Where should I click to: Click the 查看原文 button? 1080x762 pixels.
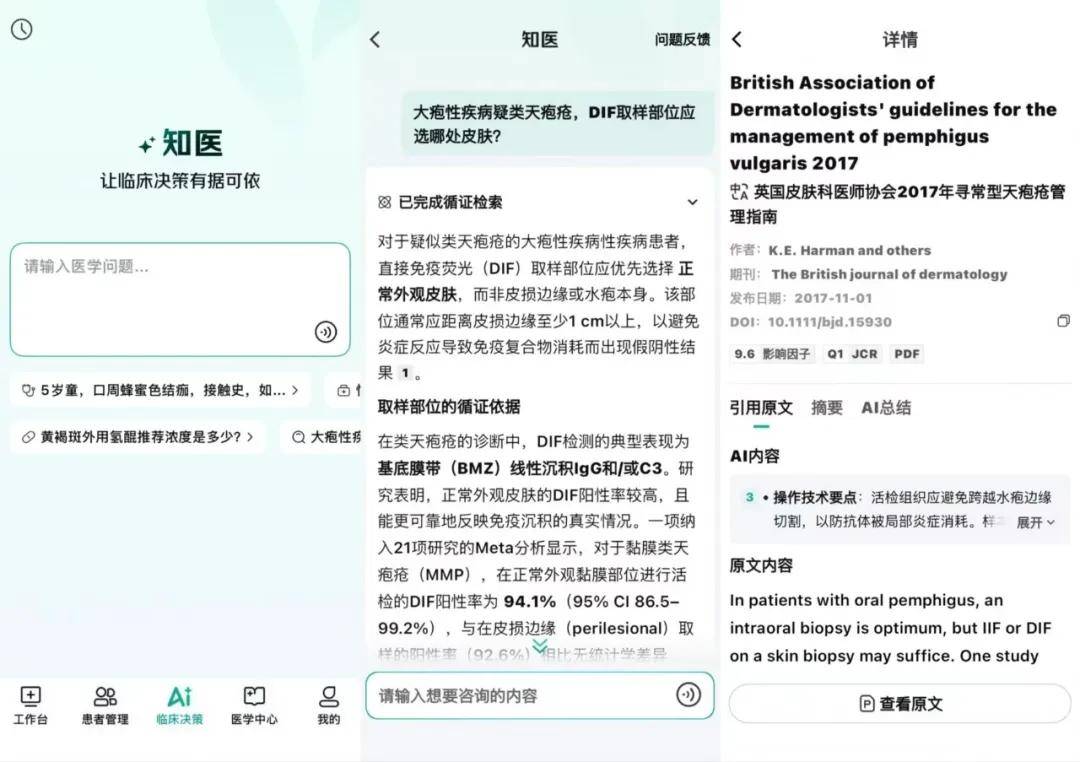point(900,703)
